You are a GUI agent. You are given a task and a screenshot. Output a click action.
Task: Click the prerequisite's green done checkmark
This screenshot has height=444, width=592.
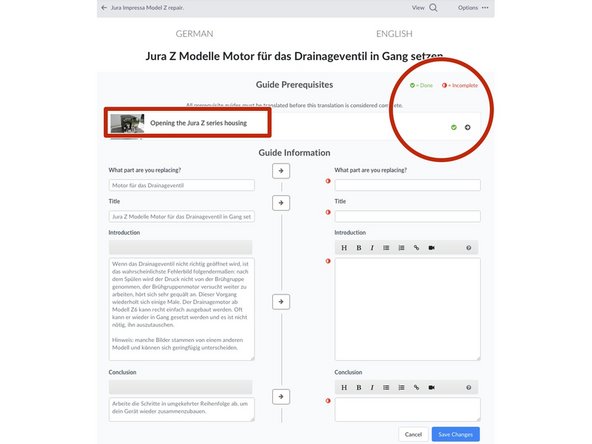[x=454, y=128]
